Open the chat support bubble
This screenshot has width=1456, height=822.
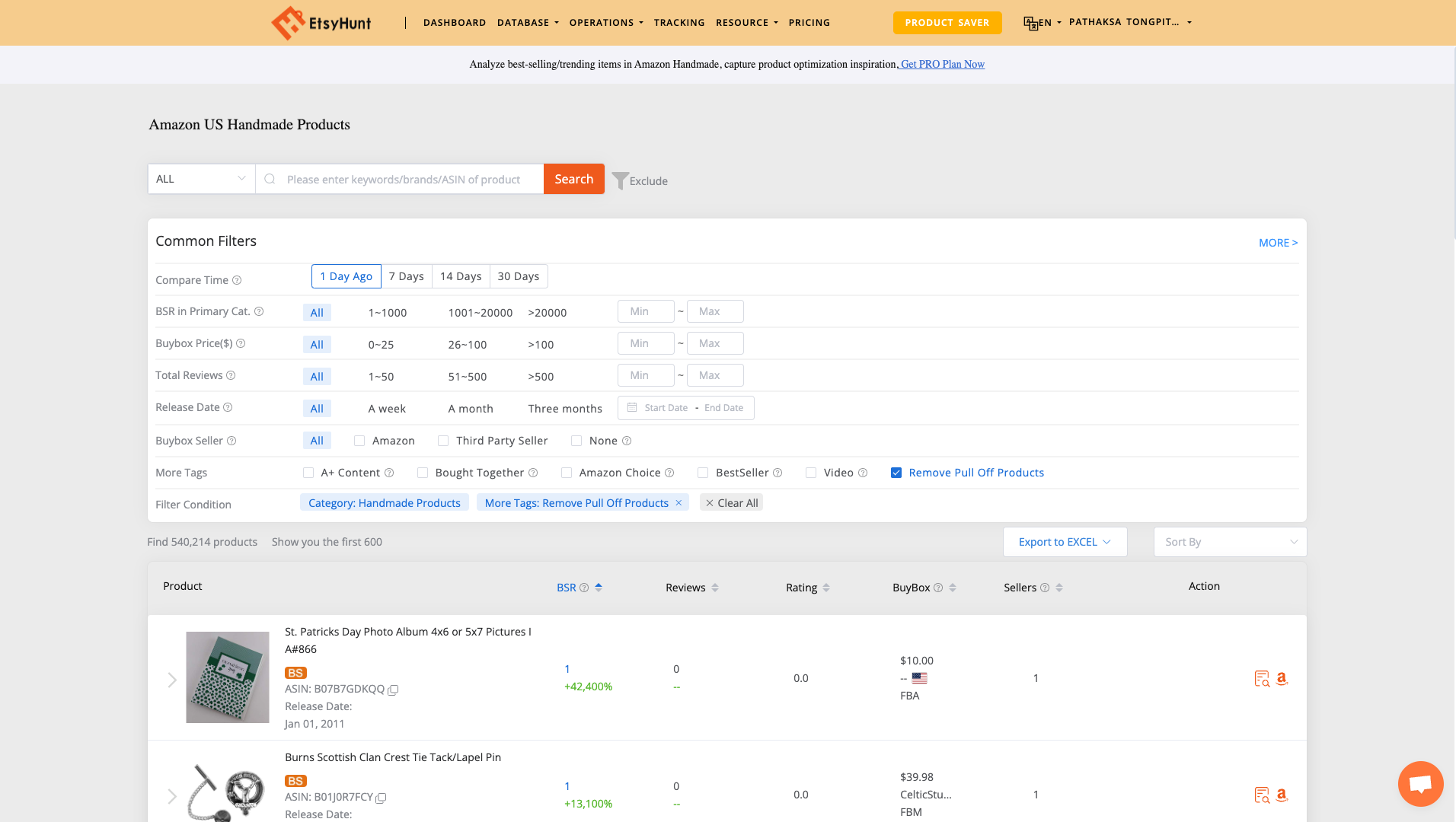[x=1420, y=783]
